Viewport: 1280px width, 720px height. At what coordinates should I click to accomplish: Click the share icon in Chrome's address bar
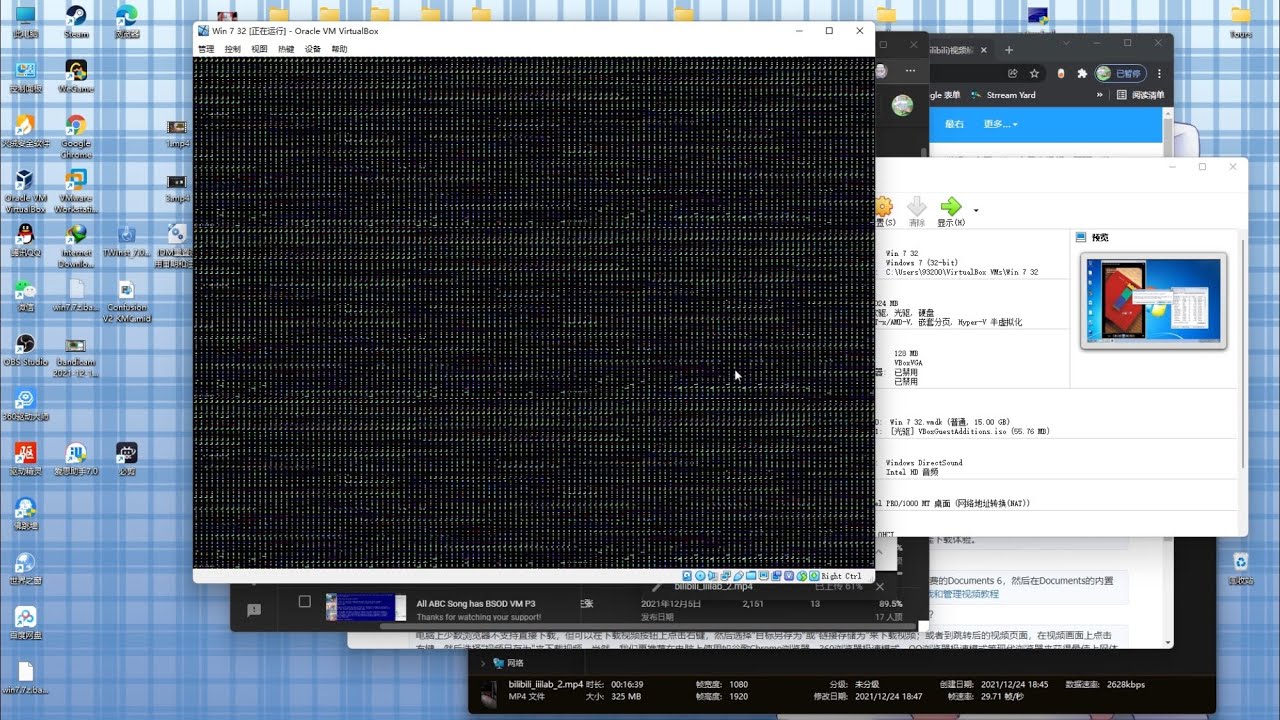coord(1013,73)
